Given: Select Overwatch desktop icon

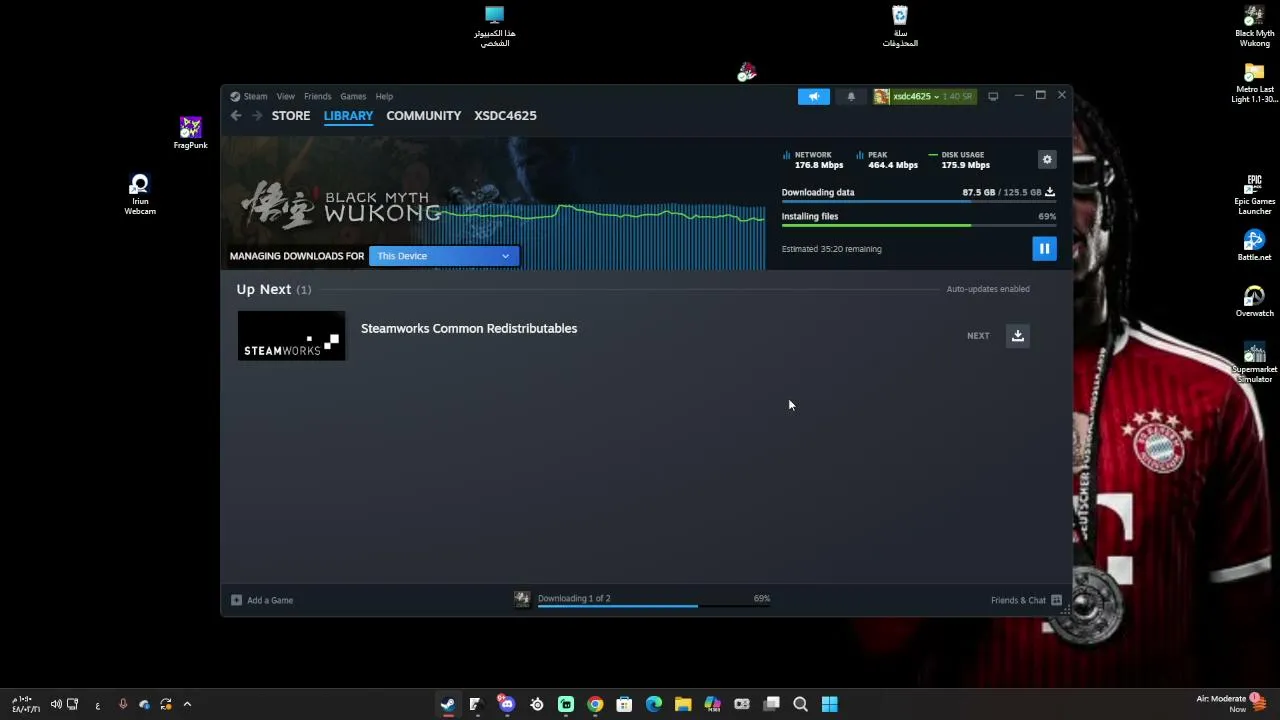Looking at the screenshot, I should [x=1254, y=302].
